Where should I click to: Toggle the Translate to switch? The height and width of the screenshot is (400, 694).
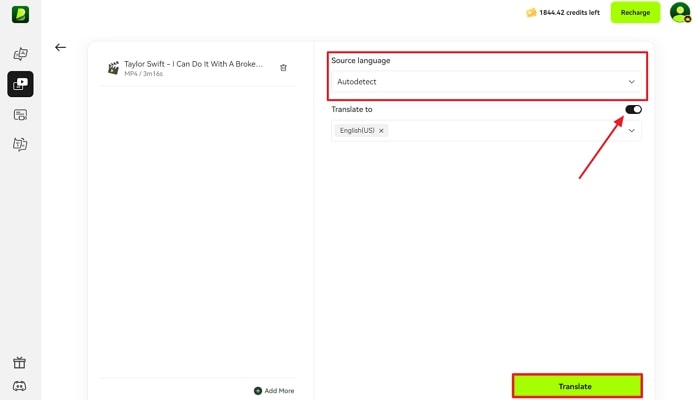tap(633, 109)
